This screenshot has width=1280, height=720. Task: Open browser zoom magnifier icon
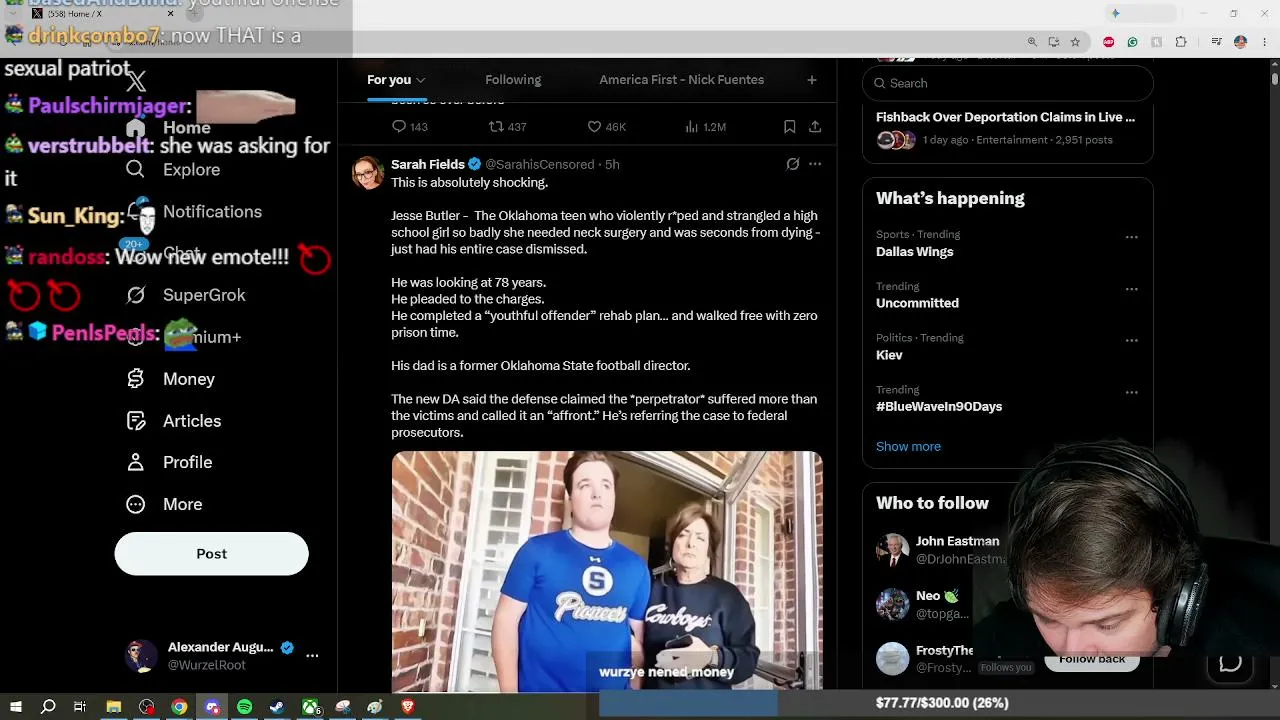coord(1032,42)
